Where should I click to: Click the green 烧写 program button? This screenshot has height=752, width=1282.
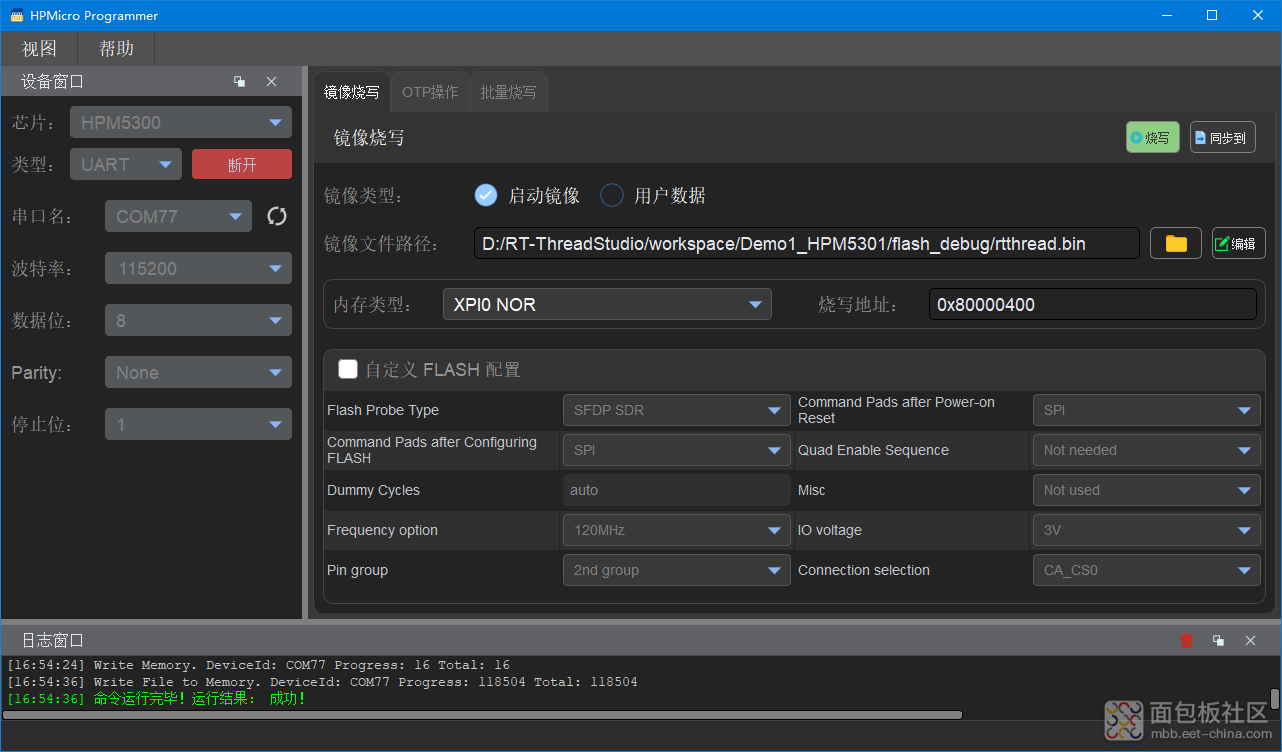[x=1153, y=138]
